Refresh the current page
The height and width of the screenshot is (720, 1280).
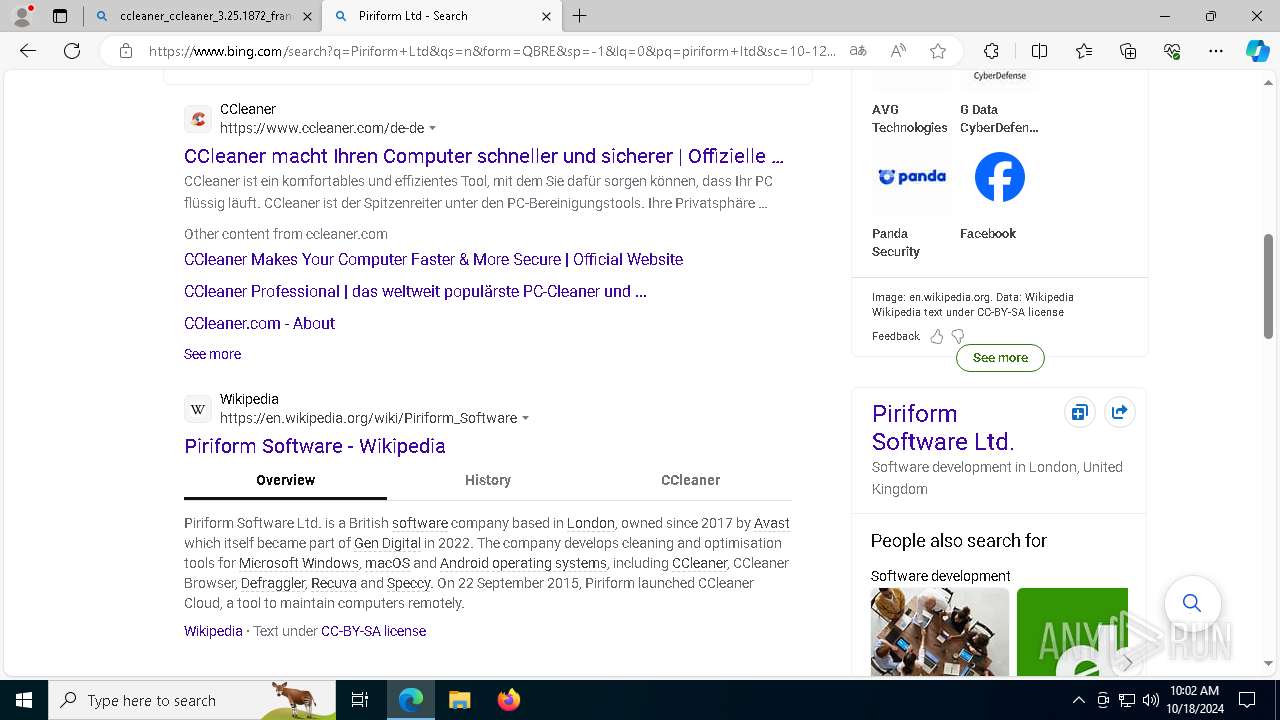72,51
